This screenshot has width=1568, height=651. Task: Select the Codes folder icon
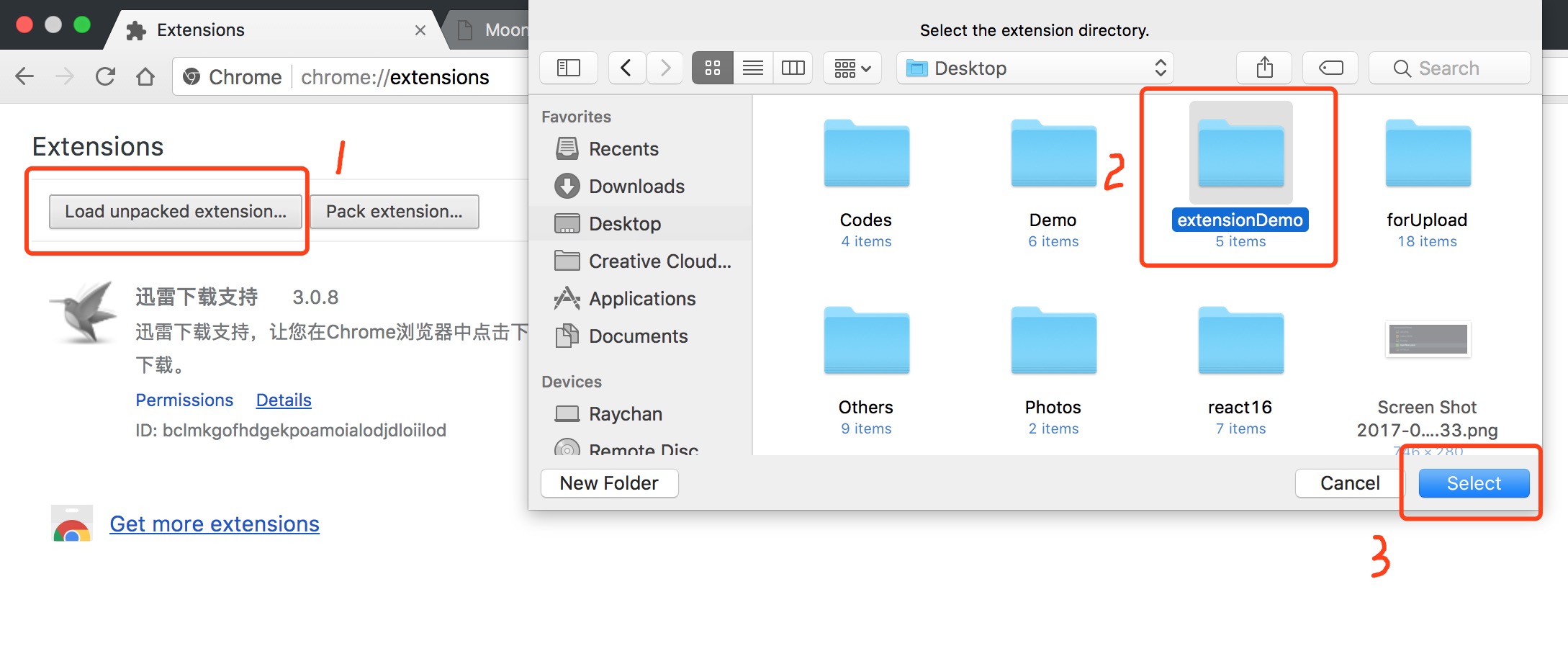[866, 153]
